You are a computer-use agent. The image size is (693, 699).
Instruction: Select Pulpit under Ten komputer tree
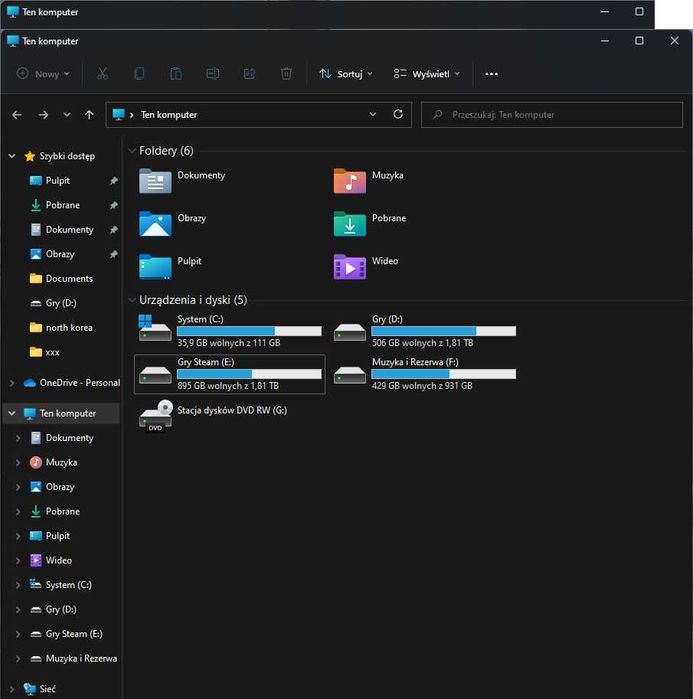pos(49,536)
